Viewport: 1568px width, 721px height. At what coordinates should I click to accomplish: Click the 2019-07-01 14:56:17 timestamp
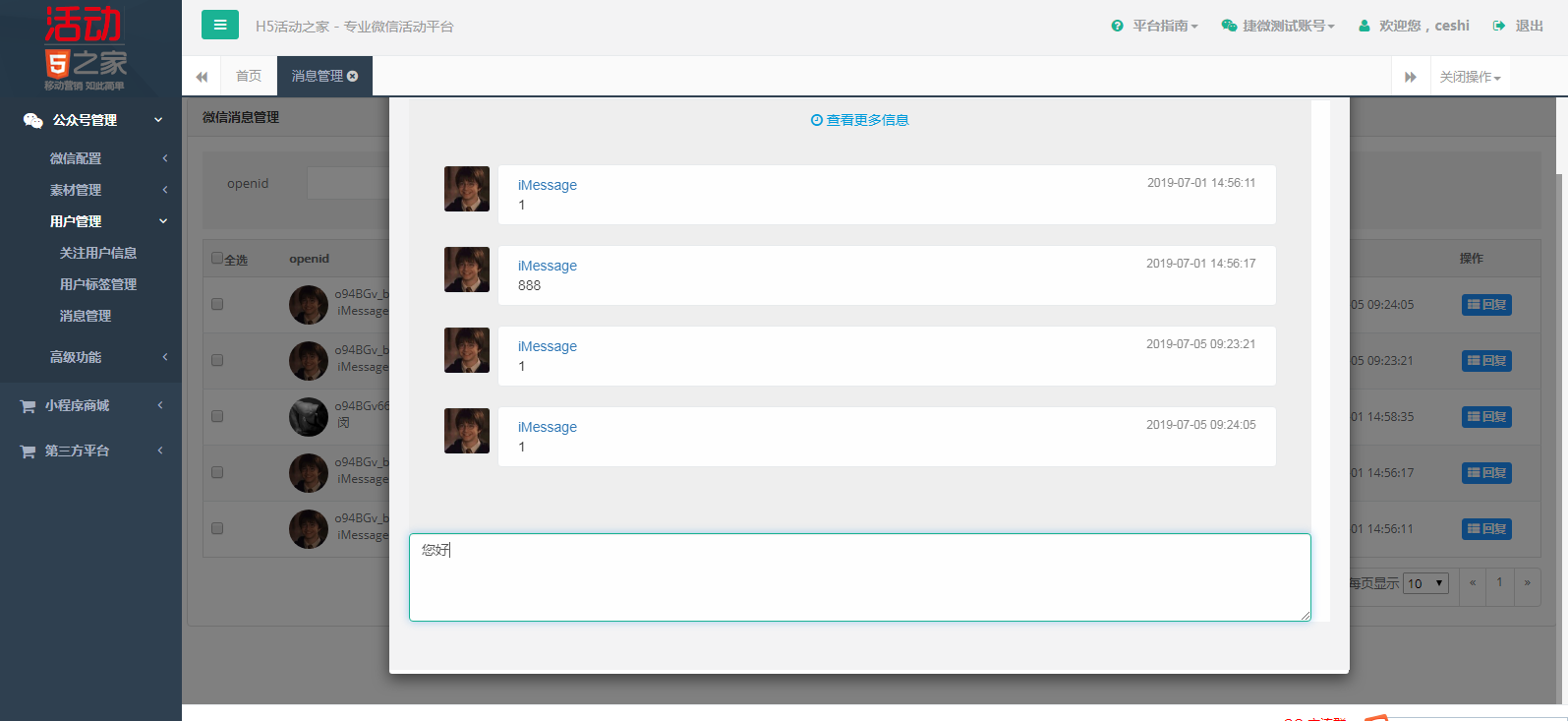[x=1200, y=264]
